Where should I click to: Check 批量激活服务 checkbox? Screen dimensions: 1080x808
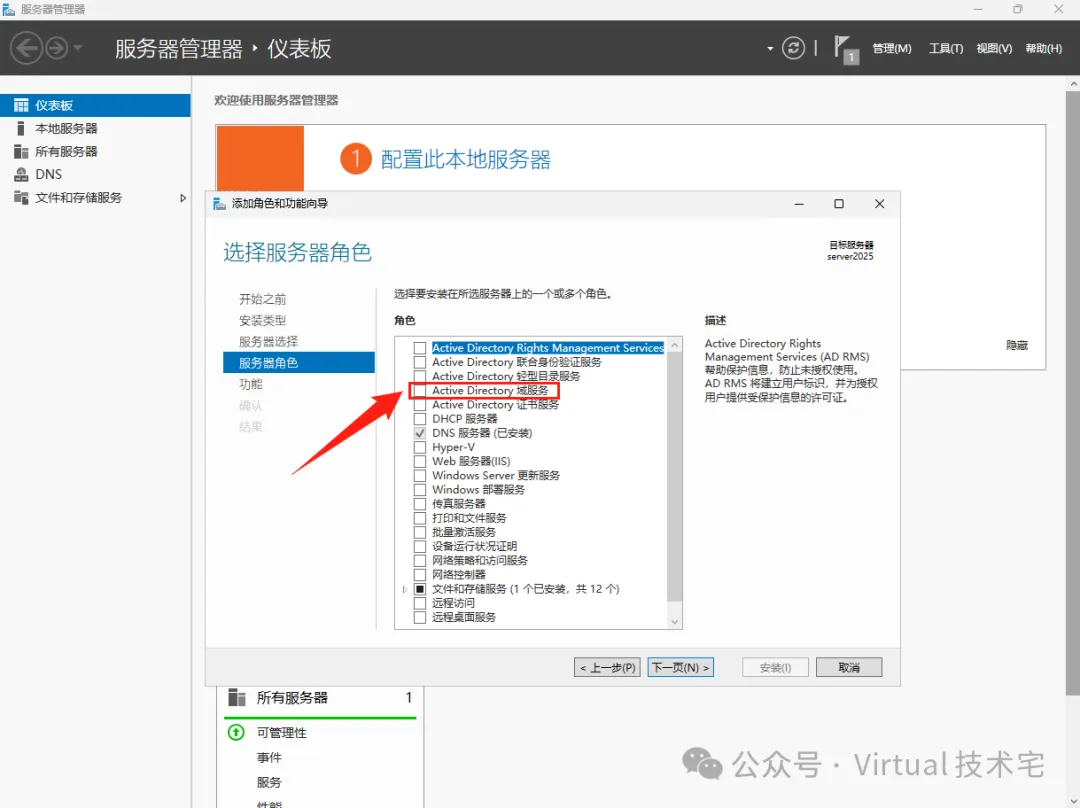tap(419, 532)
